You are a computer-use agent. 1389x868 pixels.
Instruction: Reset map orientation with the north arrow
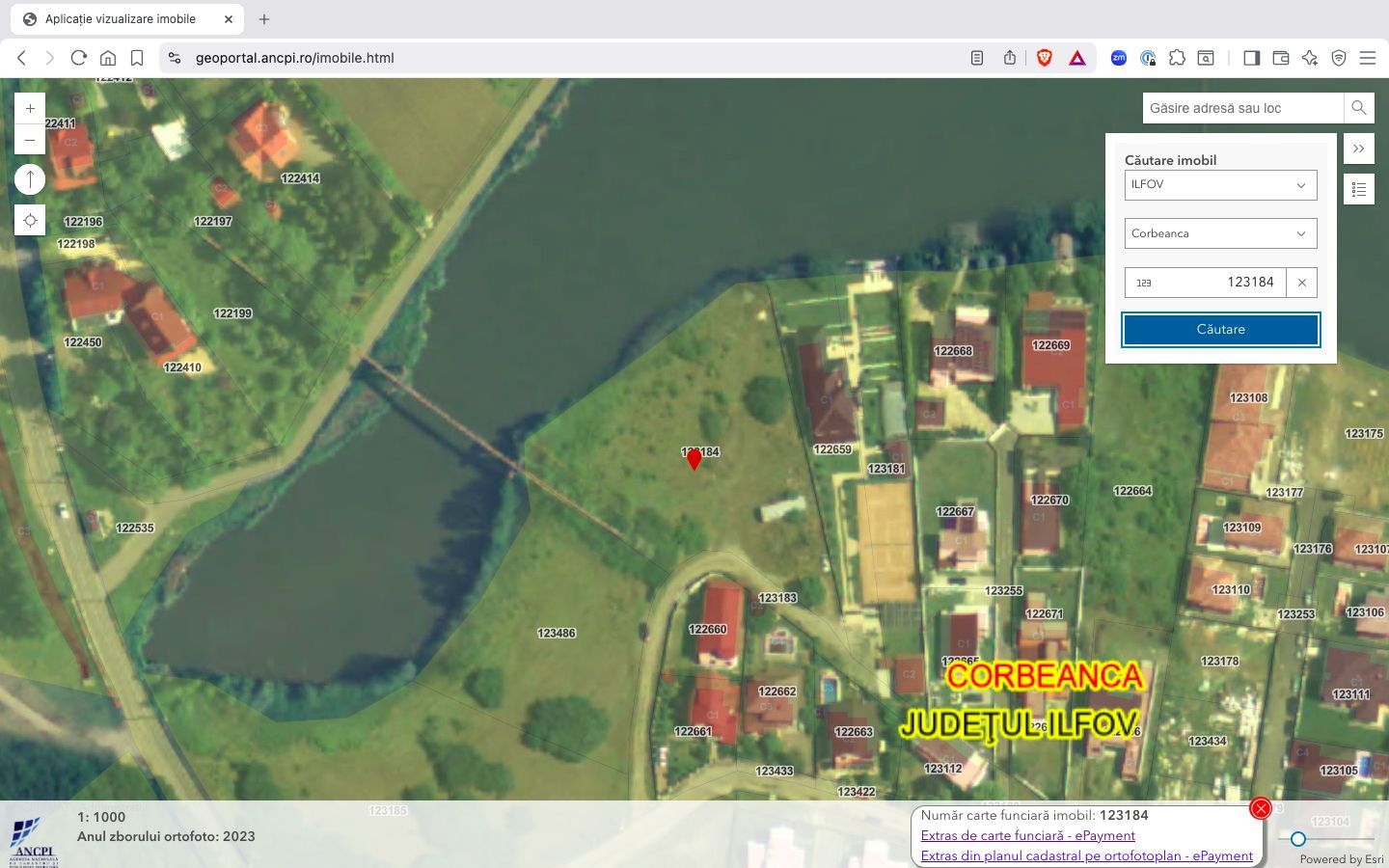(x=29, y=178)
